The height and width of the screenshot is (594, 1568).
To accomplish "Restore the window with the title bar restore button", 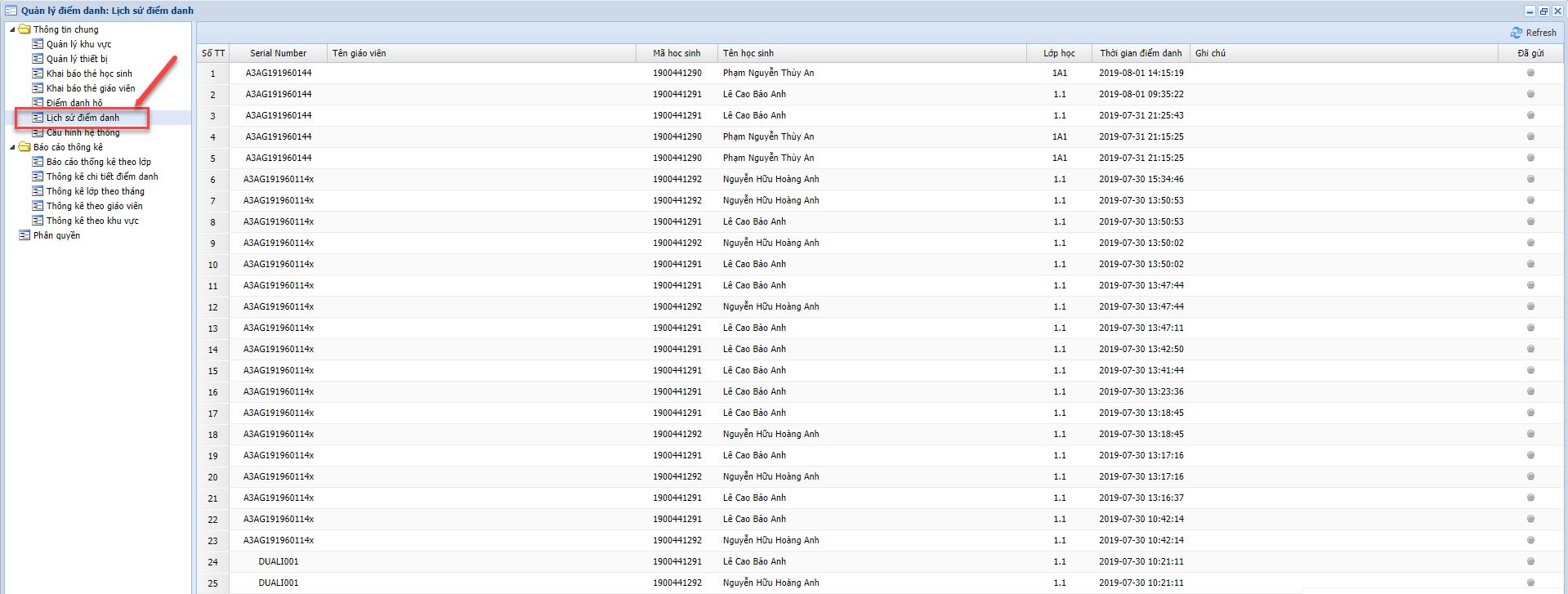I will pyautogui.click(x=1543, y=11).
